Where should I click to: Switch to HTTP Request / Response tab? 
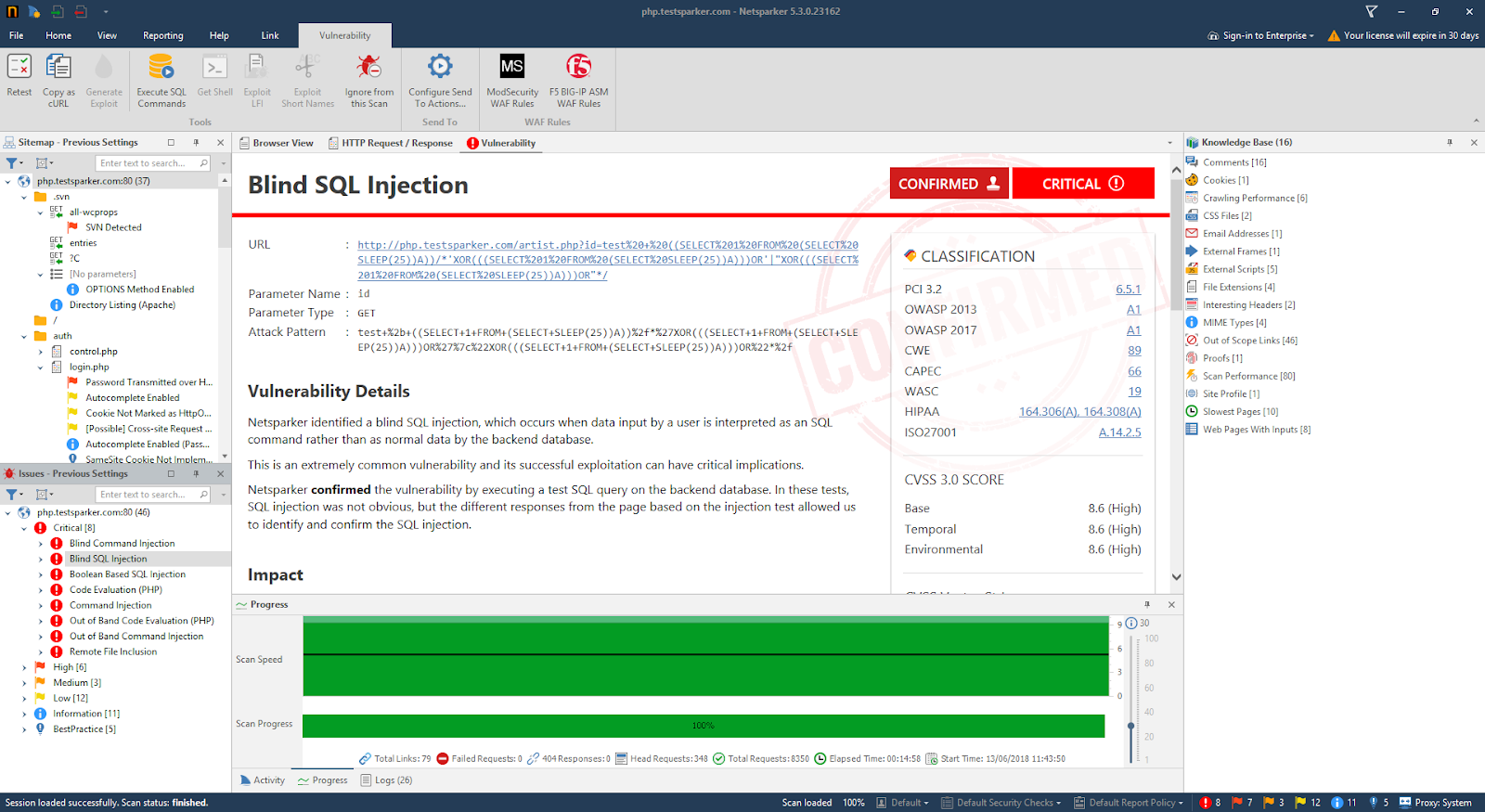pos(391,143)
